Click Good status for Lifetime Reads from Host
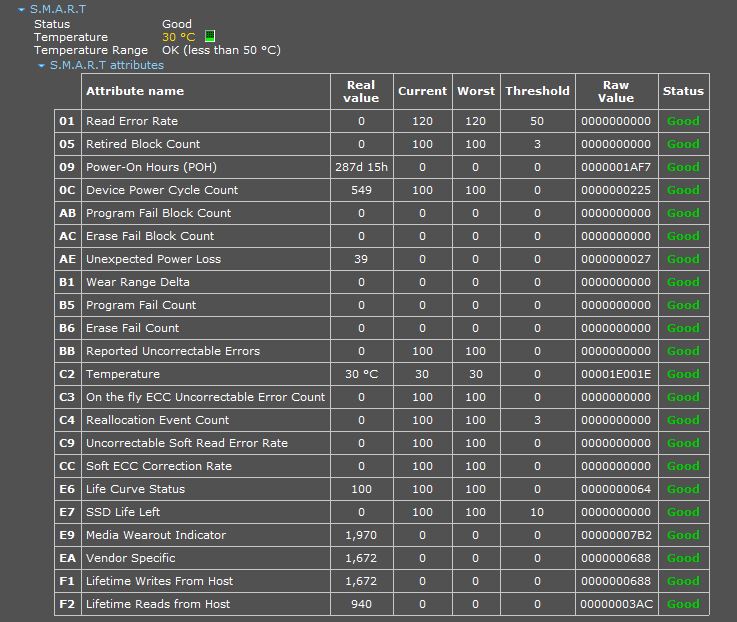Screen dimensions: 737x622 tap(683, 604)
